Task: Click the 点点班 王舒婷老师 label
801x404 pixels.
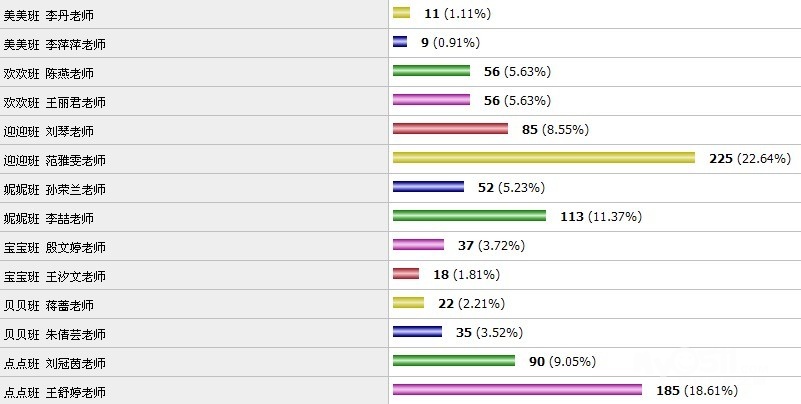Action: (x=55, y=393)
